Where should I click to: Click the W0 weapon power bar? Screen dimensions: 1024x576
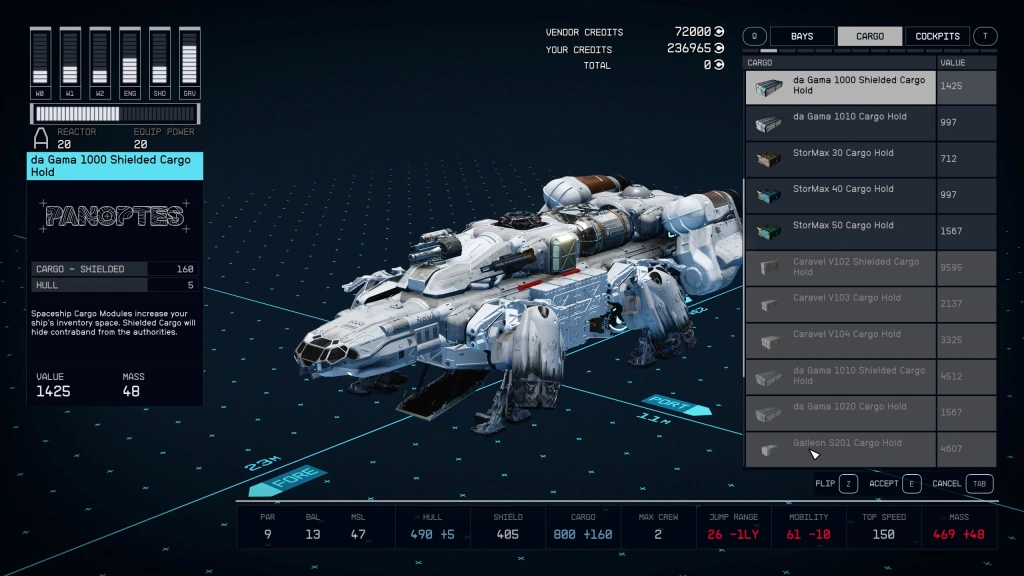click(x=40, y=63)
